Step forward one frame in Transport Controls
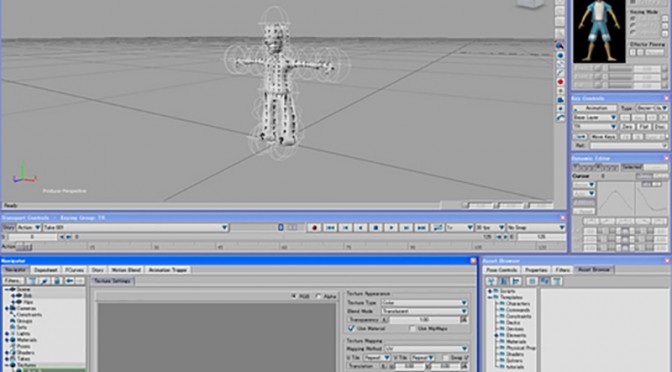This screenshot has height=372, width=672. tap(406, 228)
